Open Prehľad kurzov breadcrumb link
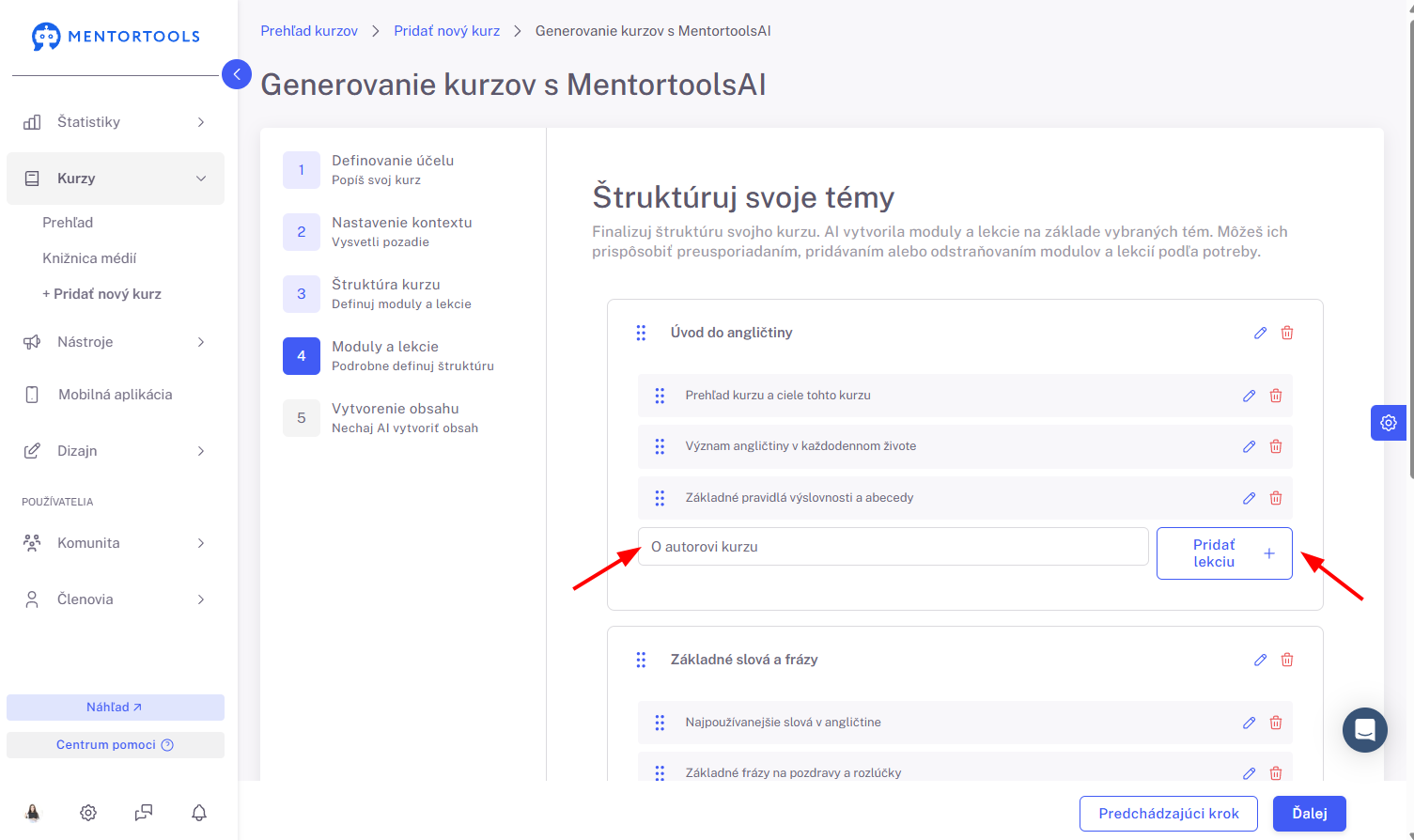Screen dimensions: 1414x840 coord(309,31)
